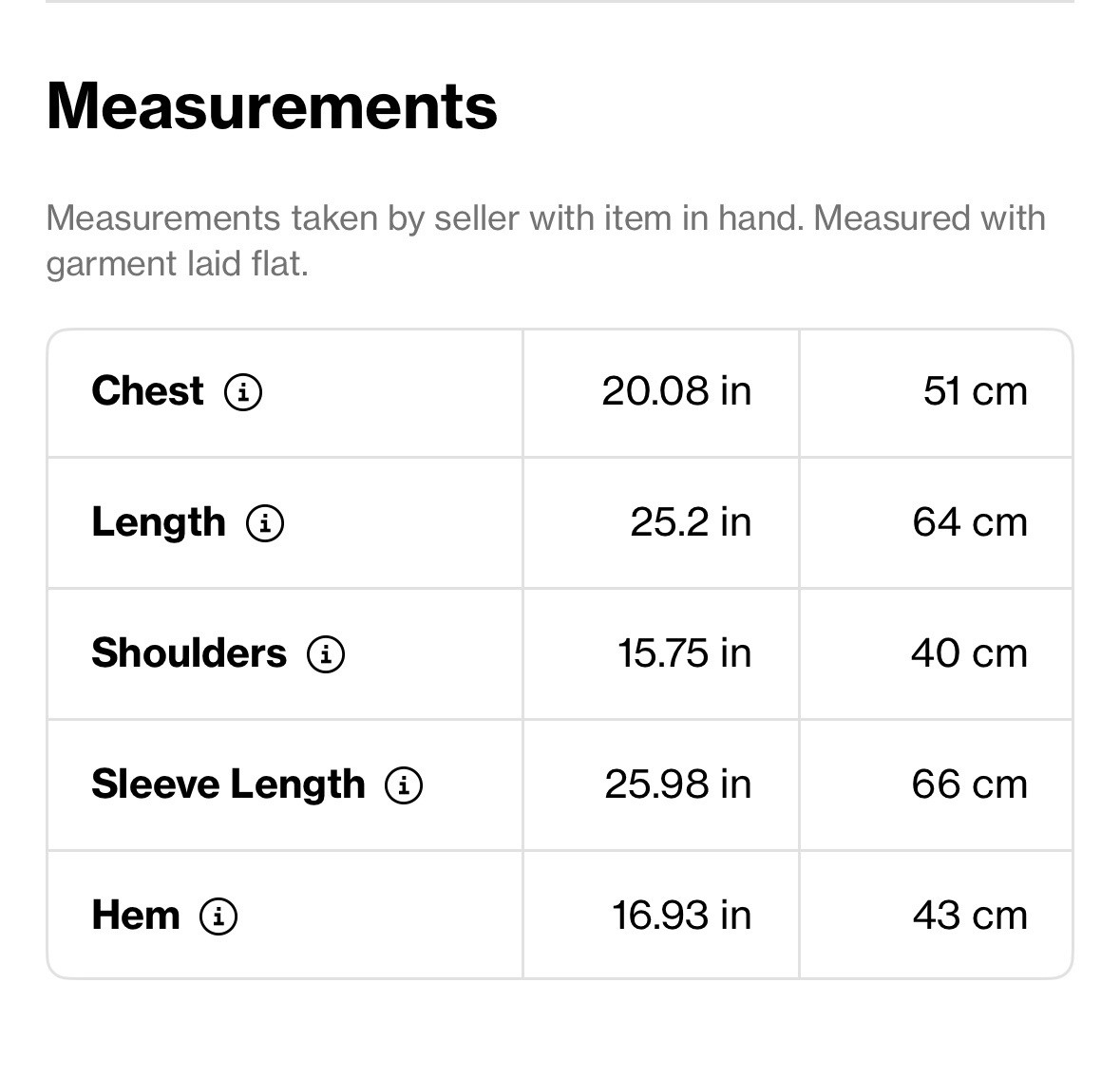Click the 20.08 in chest value
1120x1077 pixels.
click(676, 391)
